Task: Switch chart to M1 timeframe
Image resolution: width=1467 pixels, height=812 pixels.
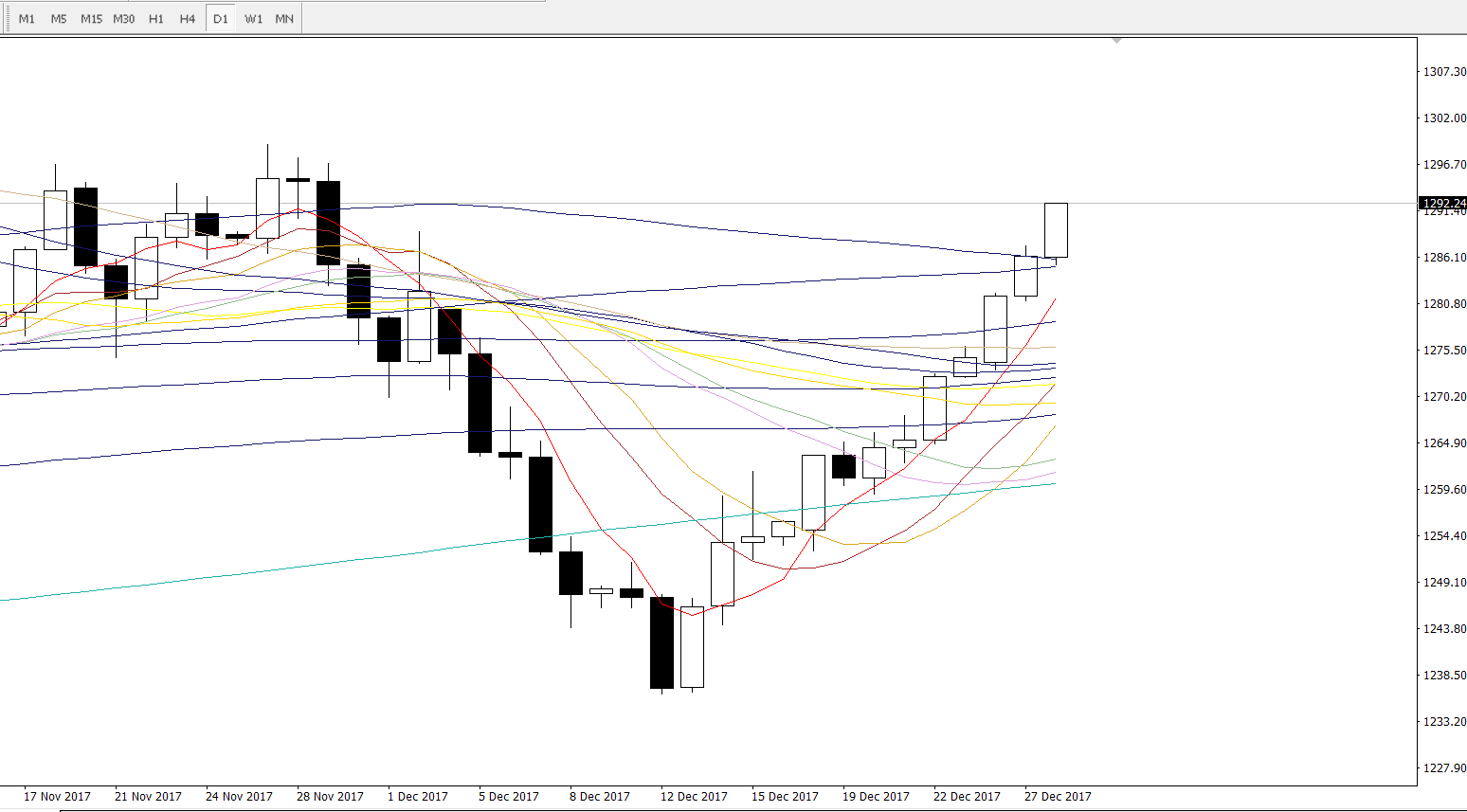Action: point(27,19)
